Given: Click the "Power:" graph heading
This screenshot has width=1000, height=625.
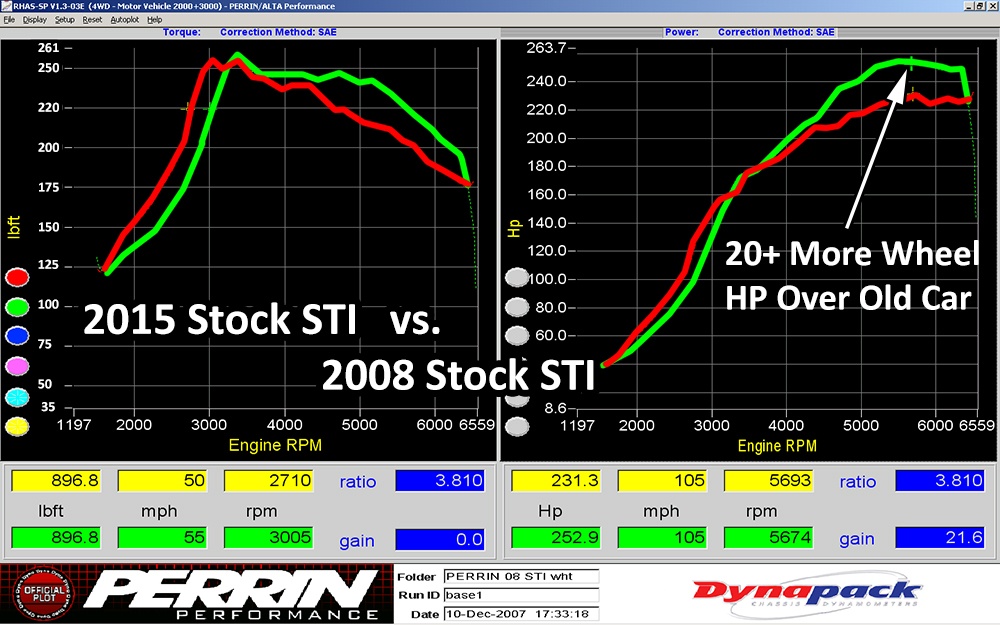Looking at the screenshot, I should (x=681, y=32).
